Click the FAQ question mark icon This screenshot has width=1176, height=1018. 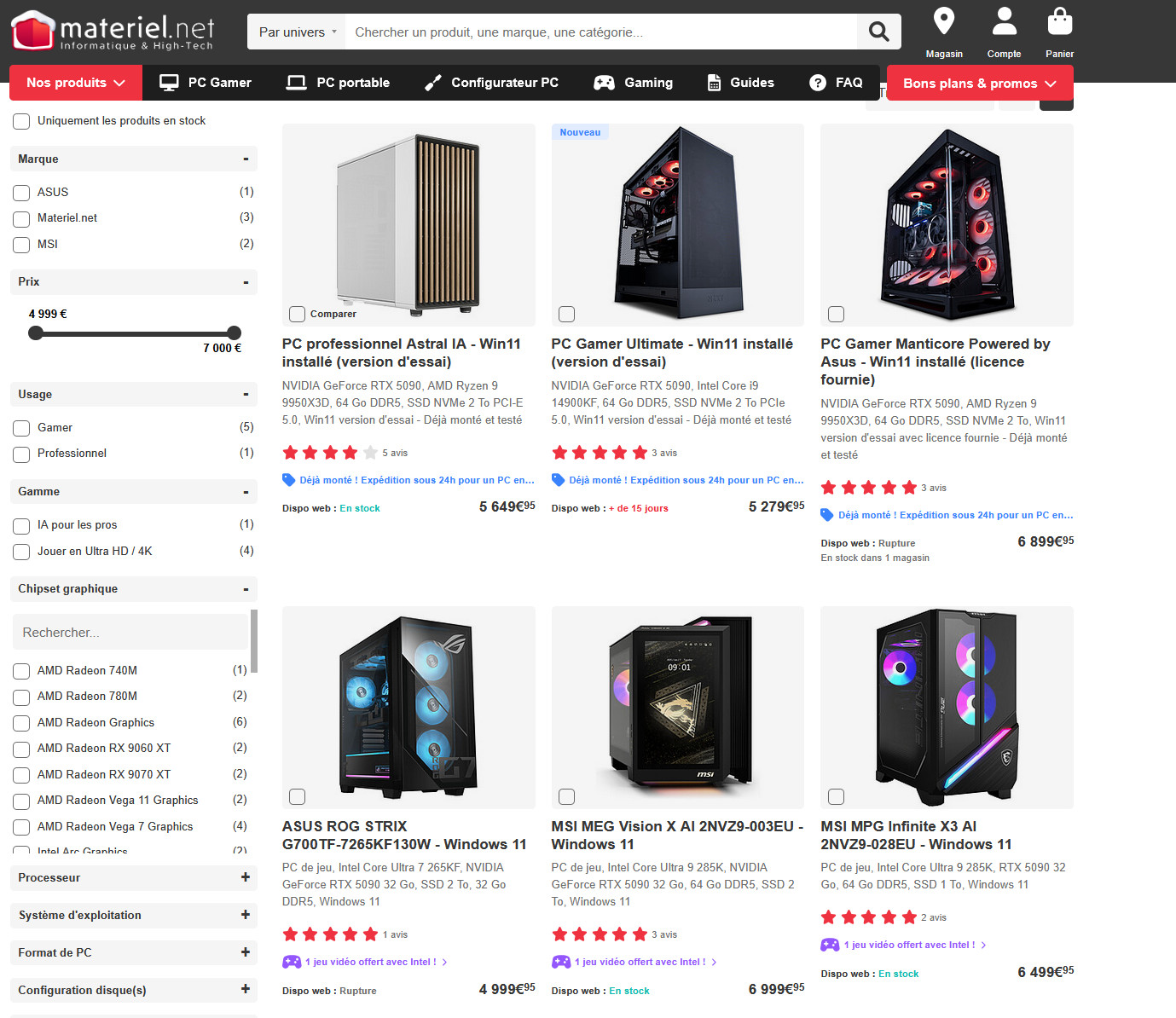pos(818,83)
